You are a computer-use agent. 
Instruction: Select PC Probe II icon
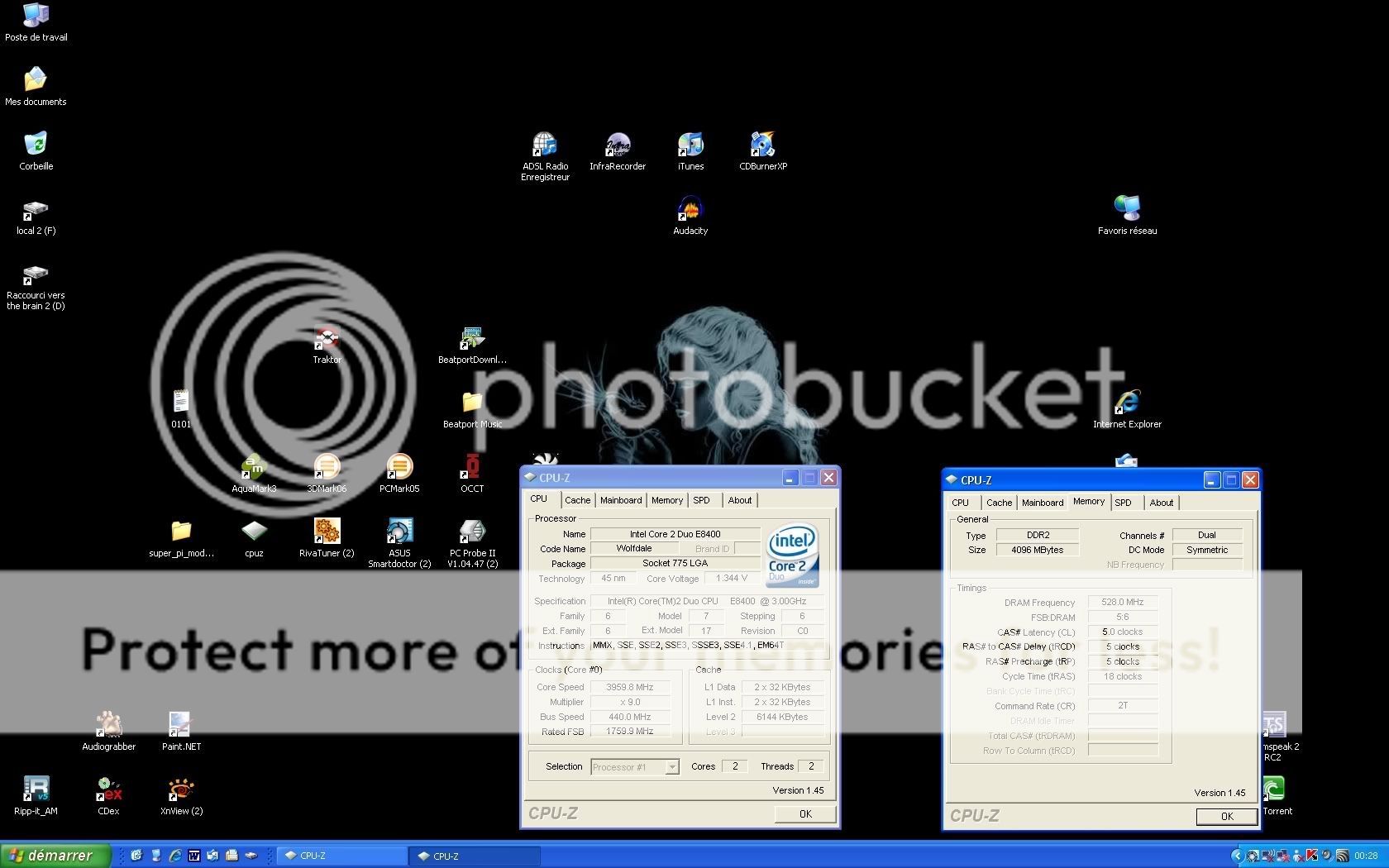(x=472, y=543)
